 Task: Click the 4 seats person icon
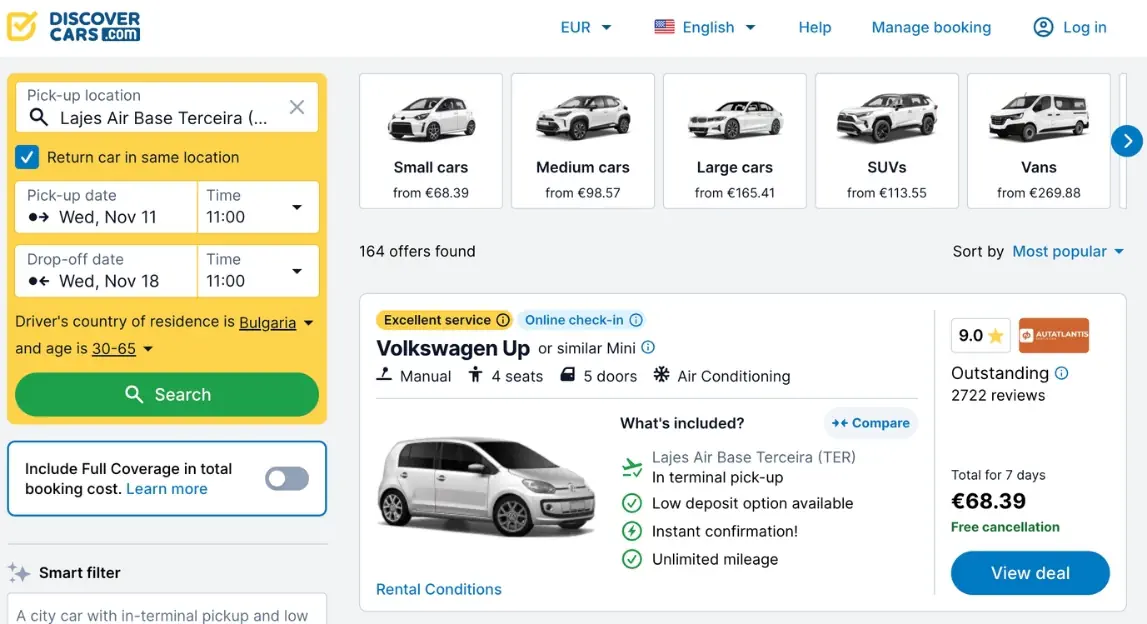pos(475,375)
